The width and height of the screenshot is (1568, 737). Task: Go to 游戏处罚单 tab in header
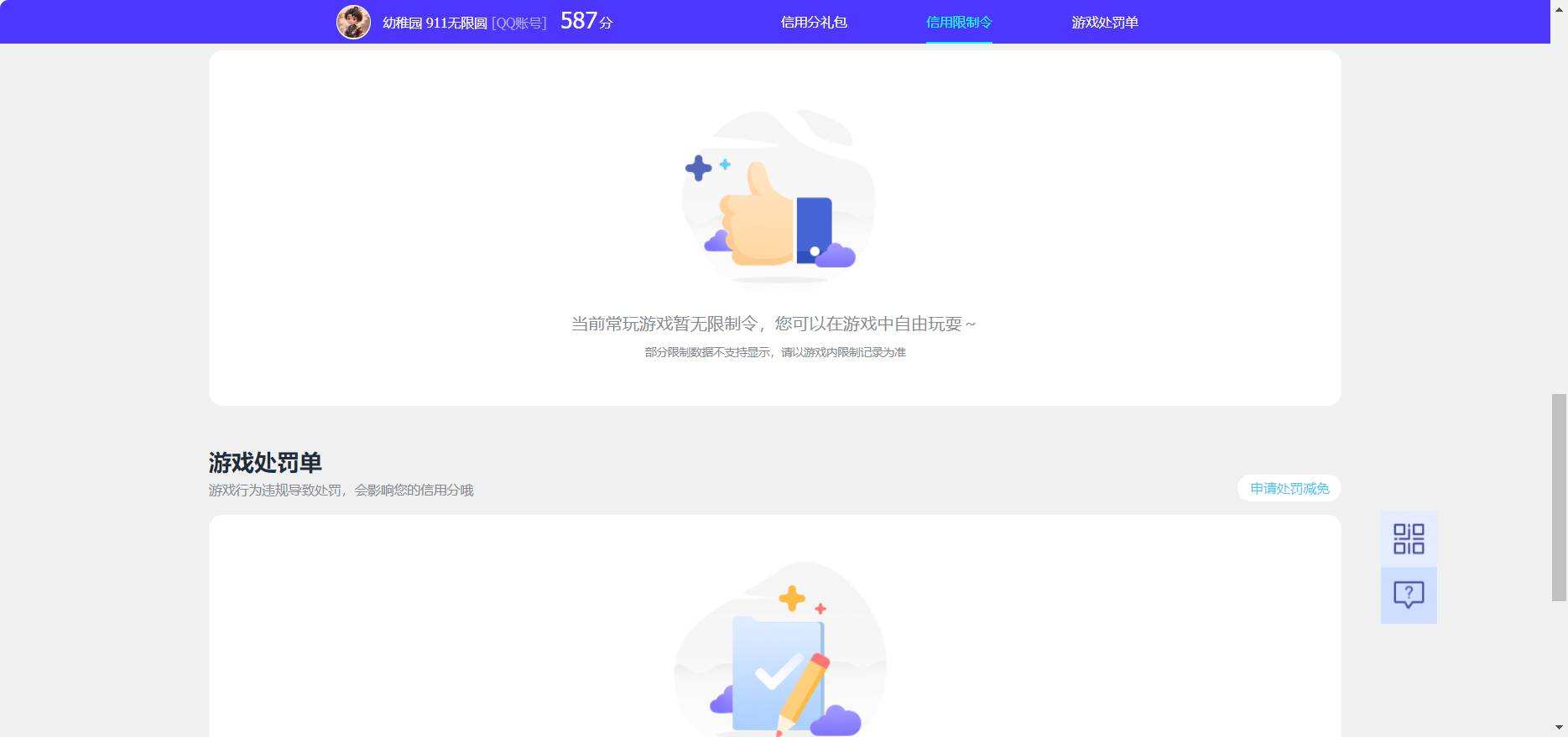1105,23
